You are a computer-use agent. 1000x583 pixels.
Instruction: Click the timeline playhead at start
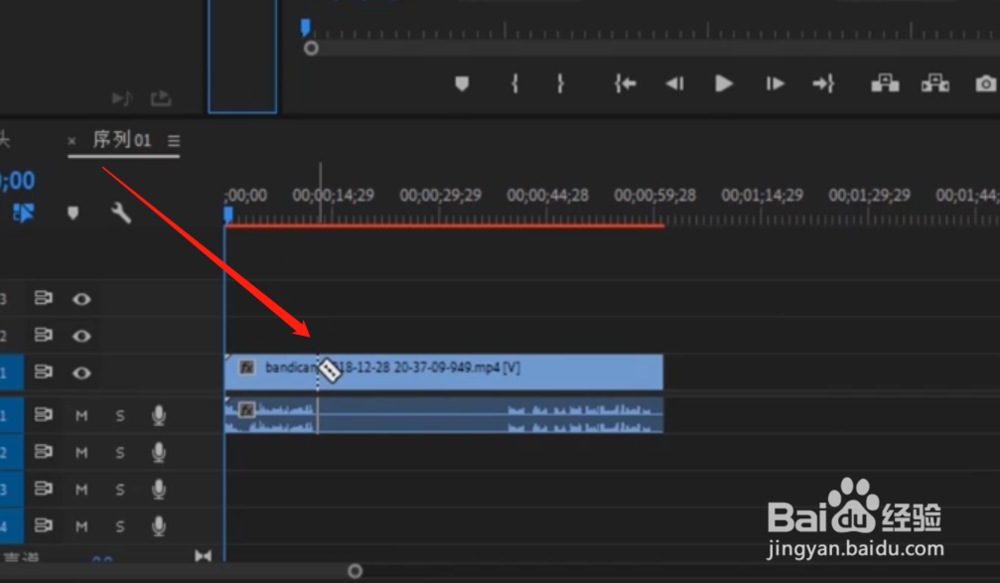point(228,214)
